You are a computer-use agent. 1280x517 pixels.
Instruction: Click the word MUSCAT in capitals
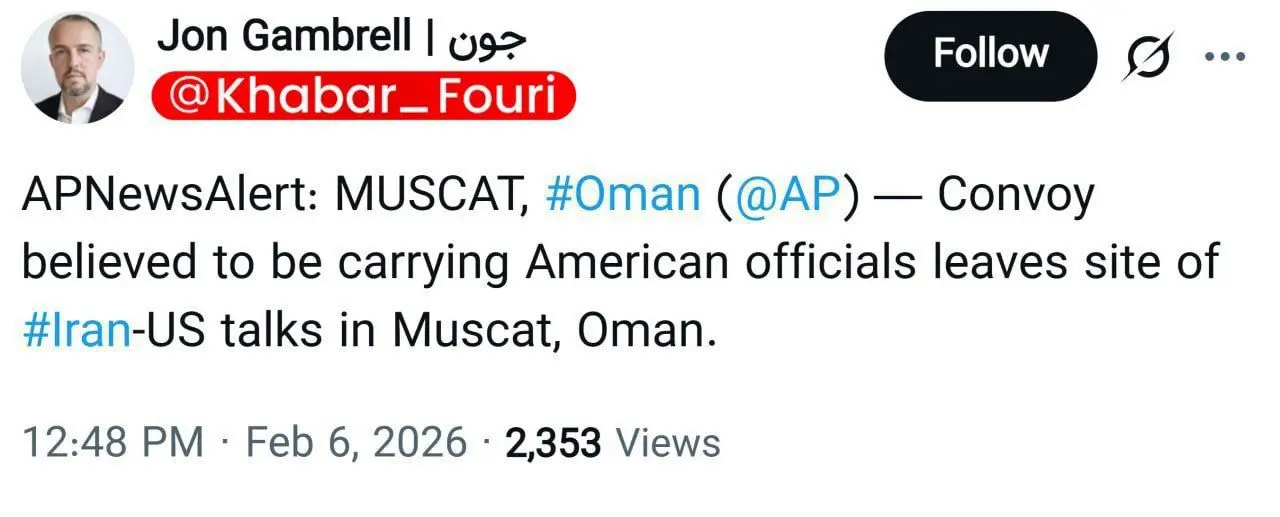point(431,196)
